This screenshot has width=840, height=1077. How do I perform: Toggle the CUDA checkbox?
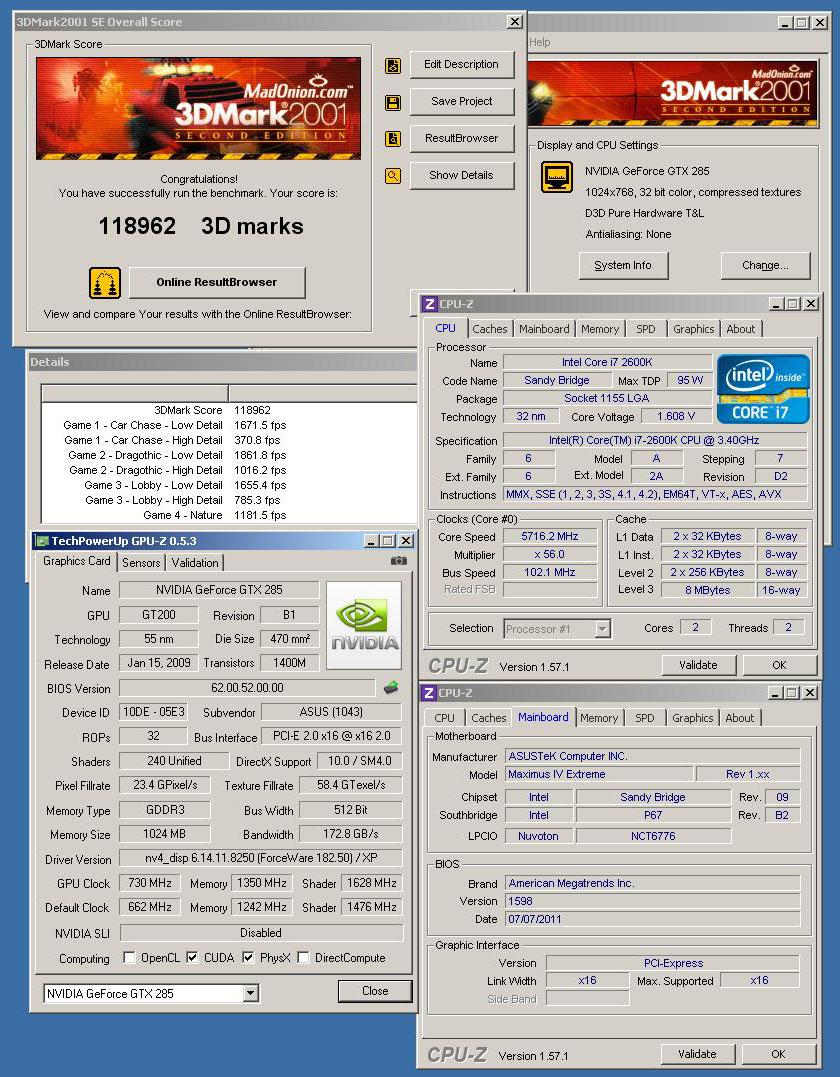[192, 957]
